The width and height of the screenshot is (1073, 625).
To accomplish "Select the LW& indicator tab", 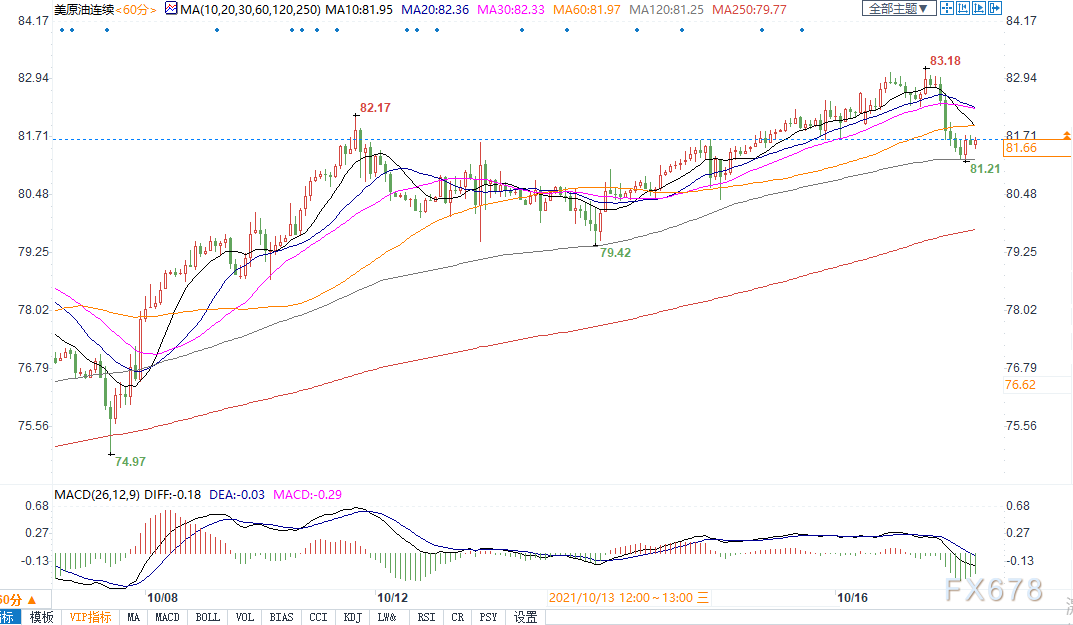I will [387, 617].
